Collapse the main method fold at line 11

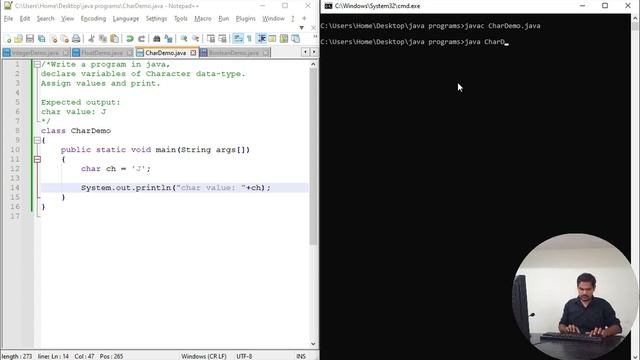pyautogui.click(x=37, y=159)
